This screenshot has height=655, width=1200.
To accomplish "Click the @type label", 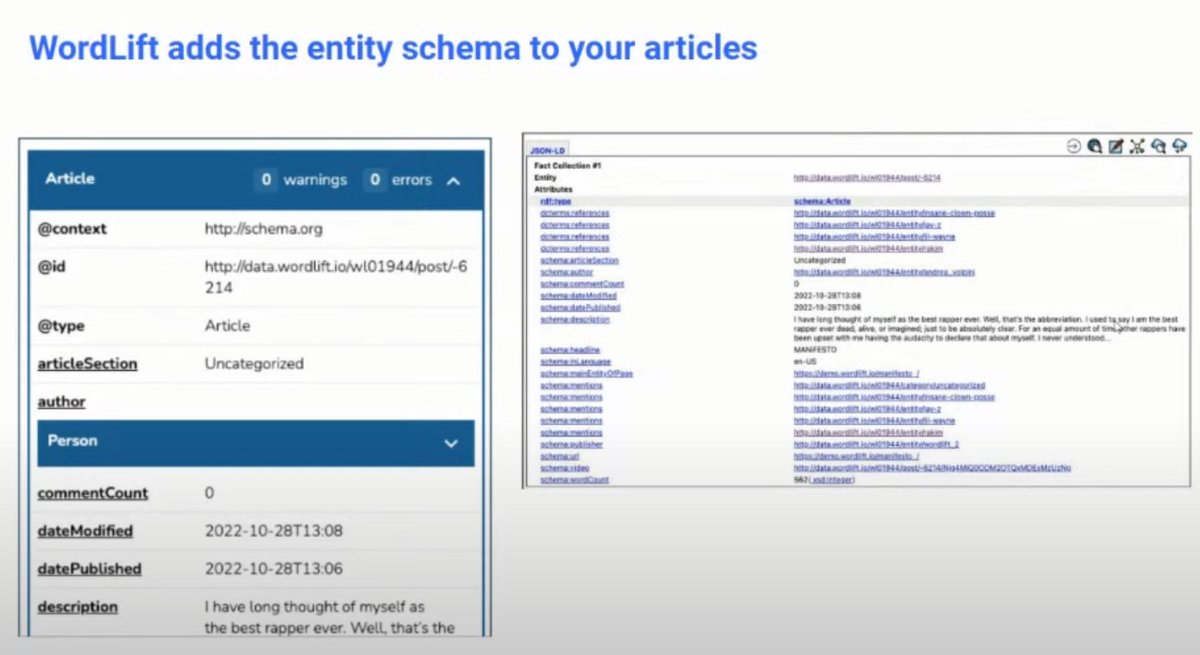I will (59, 326).
